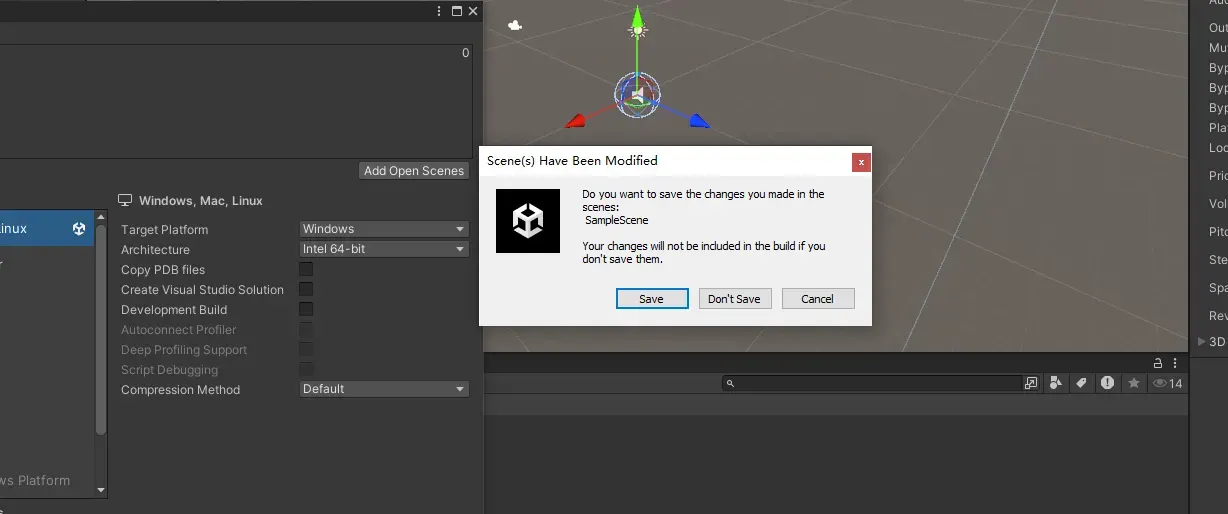Click the blue Z-axis gizmo arrow
1228x514 pixels.
click(x=699, y=121)
